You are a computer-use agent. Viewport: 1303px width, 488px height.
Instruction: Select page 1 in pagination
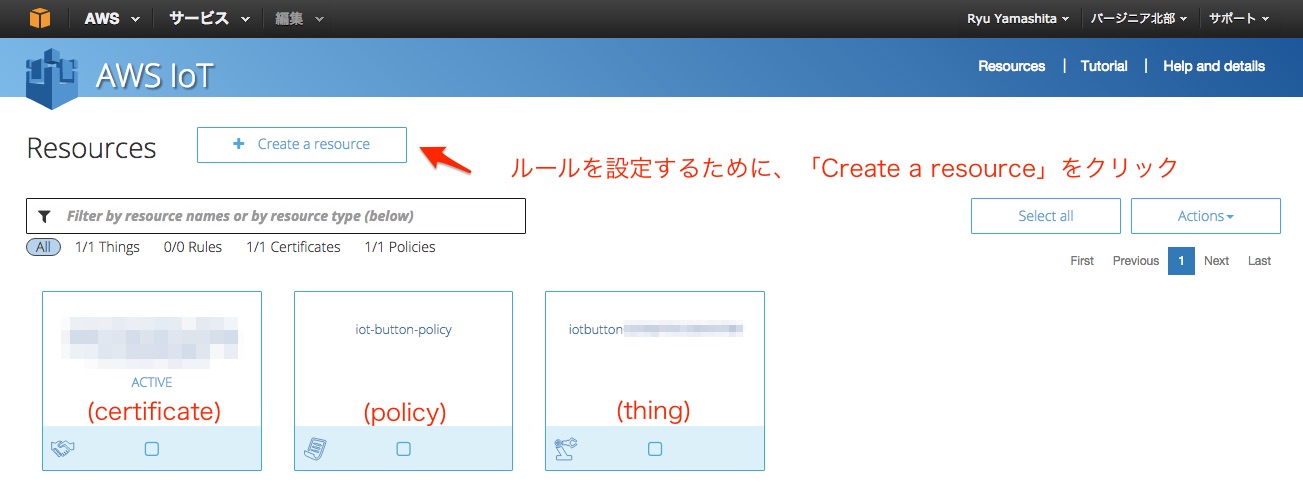[1181, 261]
